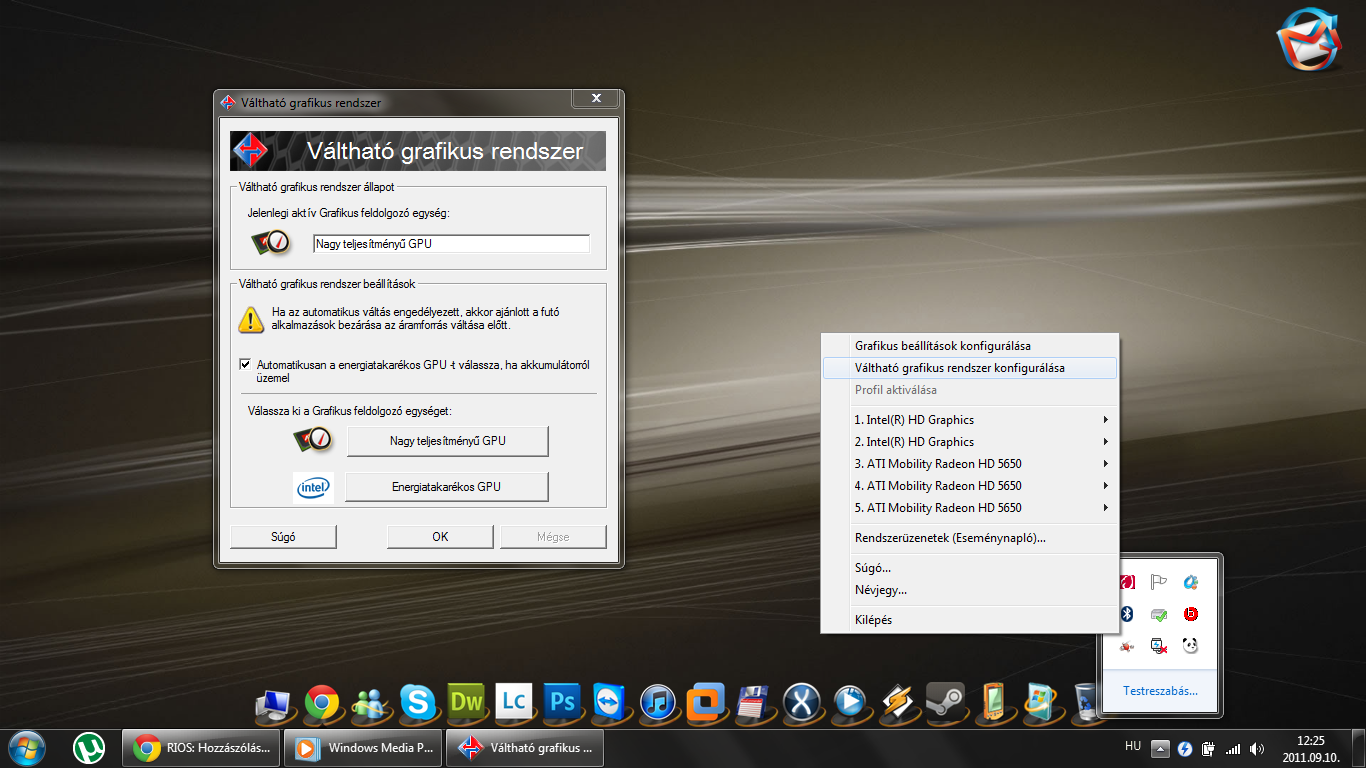The height and width of the screenshot is (768, 1366).
Task: Select Váltható grafikus rendszer konfigurálása
Action: 969,368
